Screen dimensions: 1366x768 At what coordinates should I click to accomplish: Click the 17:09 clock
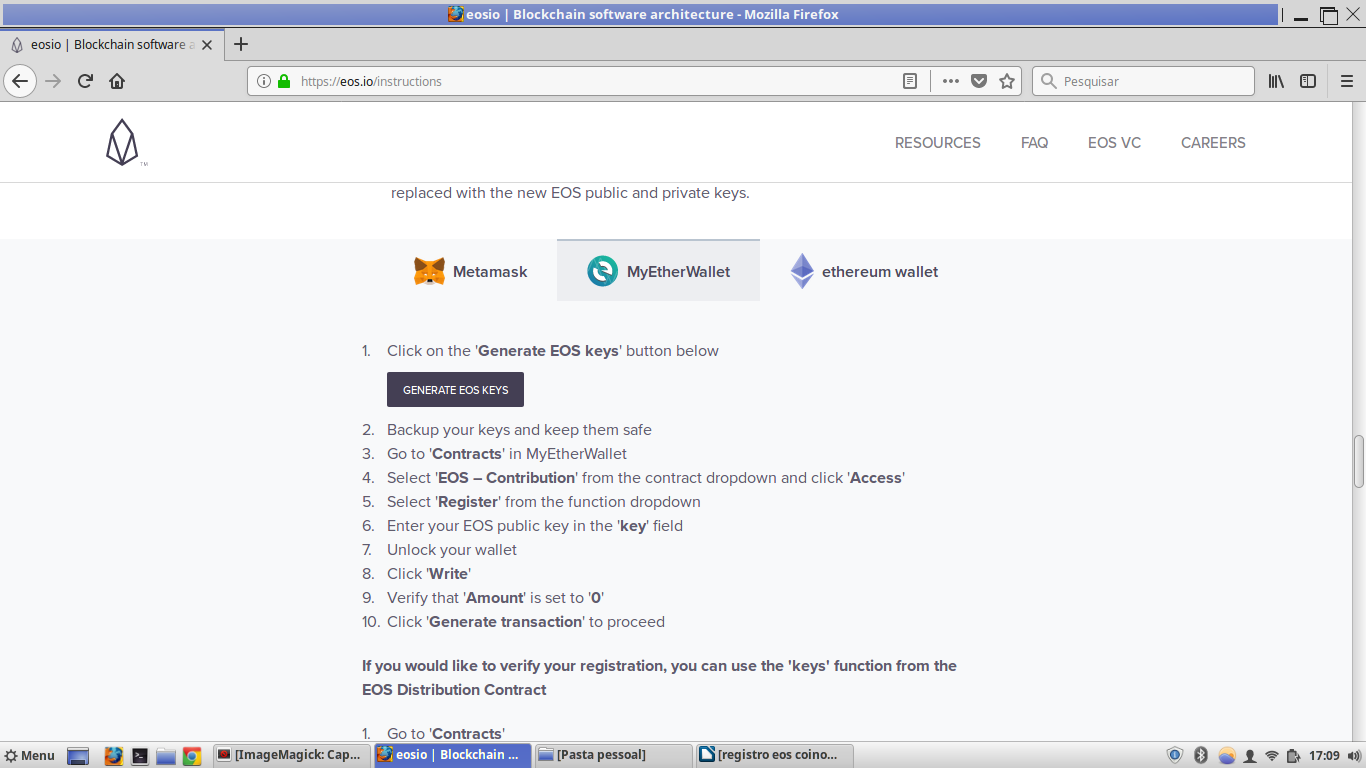pos(1324,755)
